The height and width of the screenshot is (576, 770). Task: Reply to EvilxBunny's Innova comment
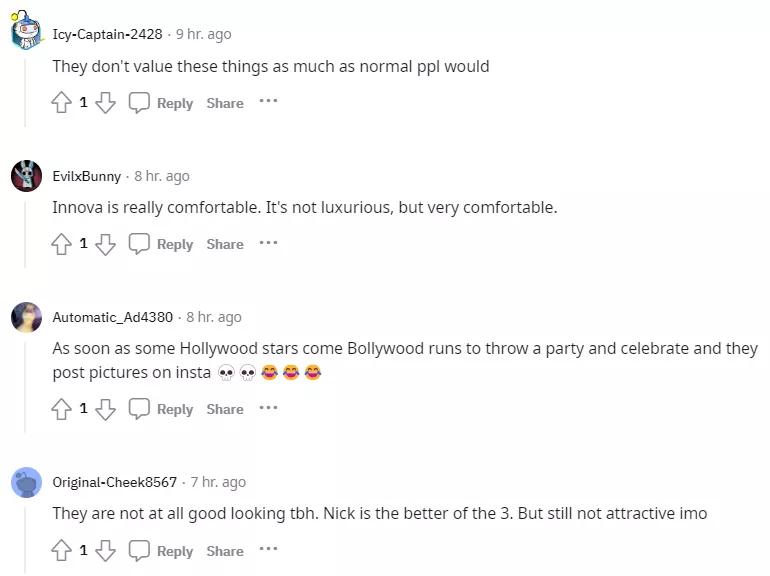162,244
